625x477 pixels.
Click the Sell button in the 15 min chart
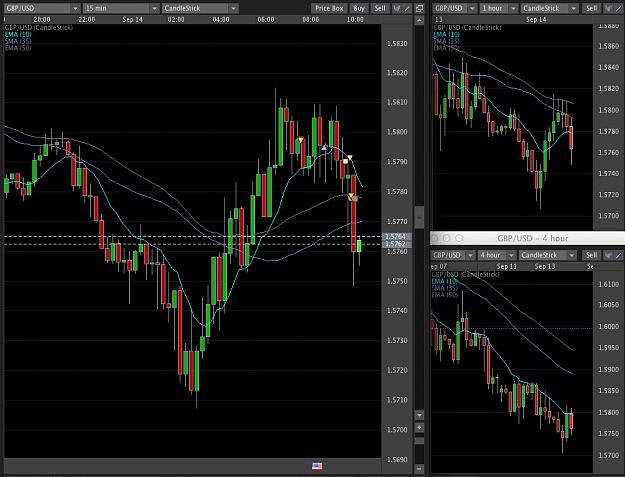(x=380, y=8)
